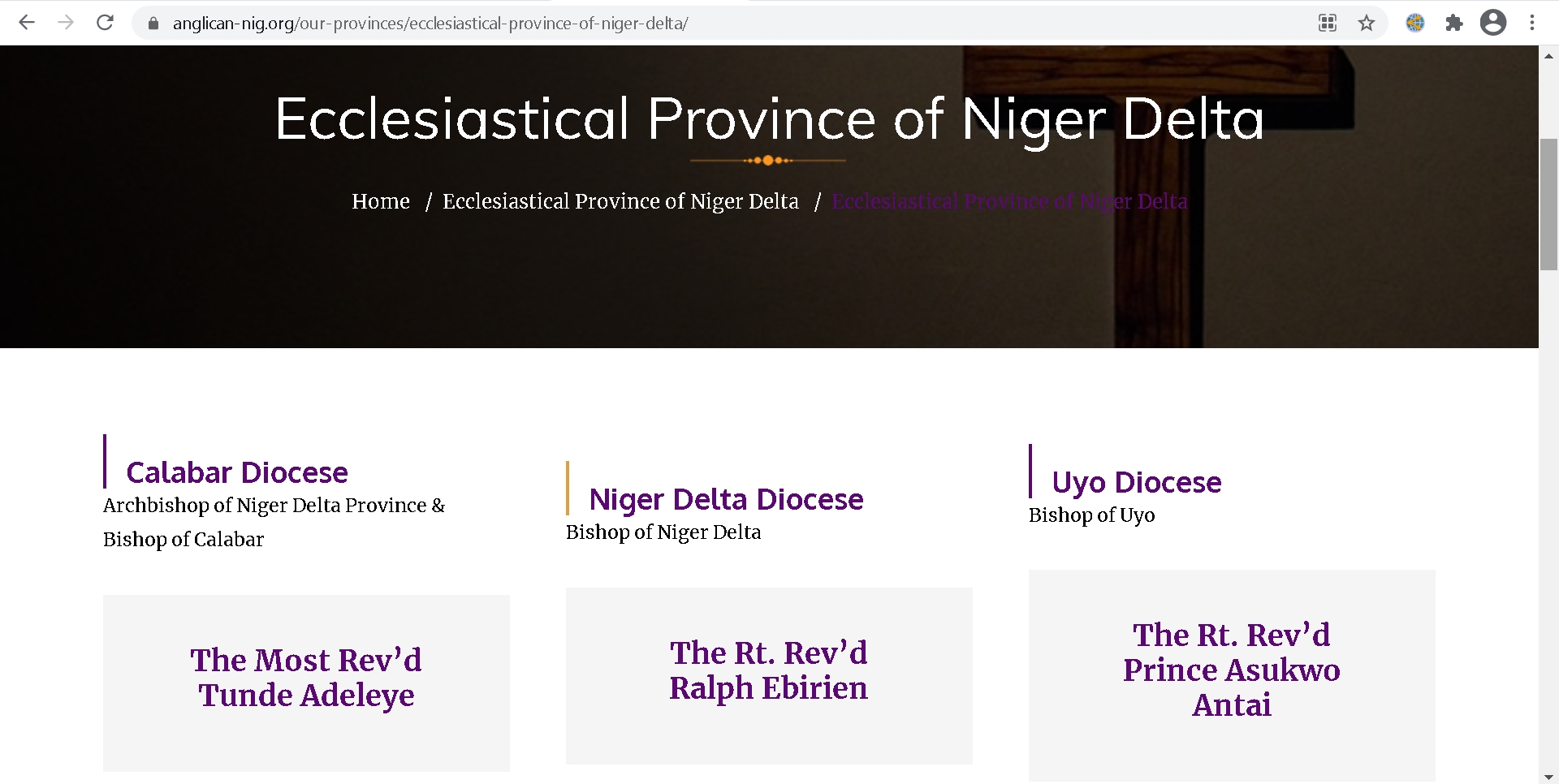The image size is (1559, 784).
Task: Open the three-dot browser menu
Action: click(x=1533, y=23)
